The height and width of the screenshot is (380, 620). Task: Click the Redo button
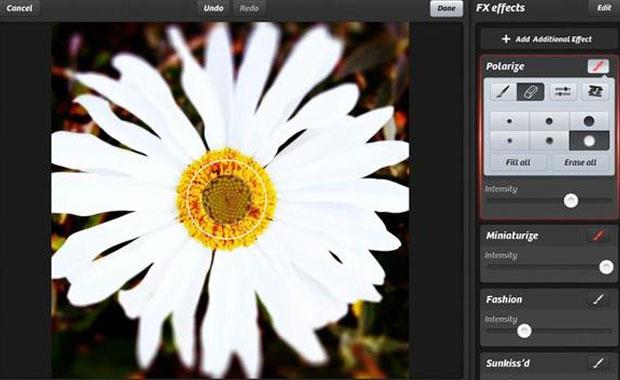tap(249, 8)
